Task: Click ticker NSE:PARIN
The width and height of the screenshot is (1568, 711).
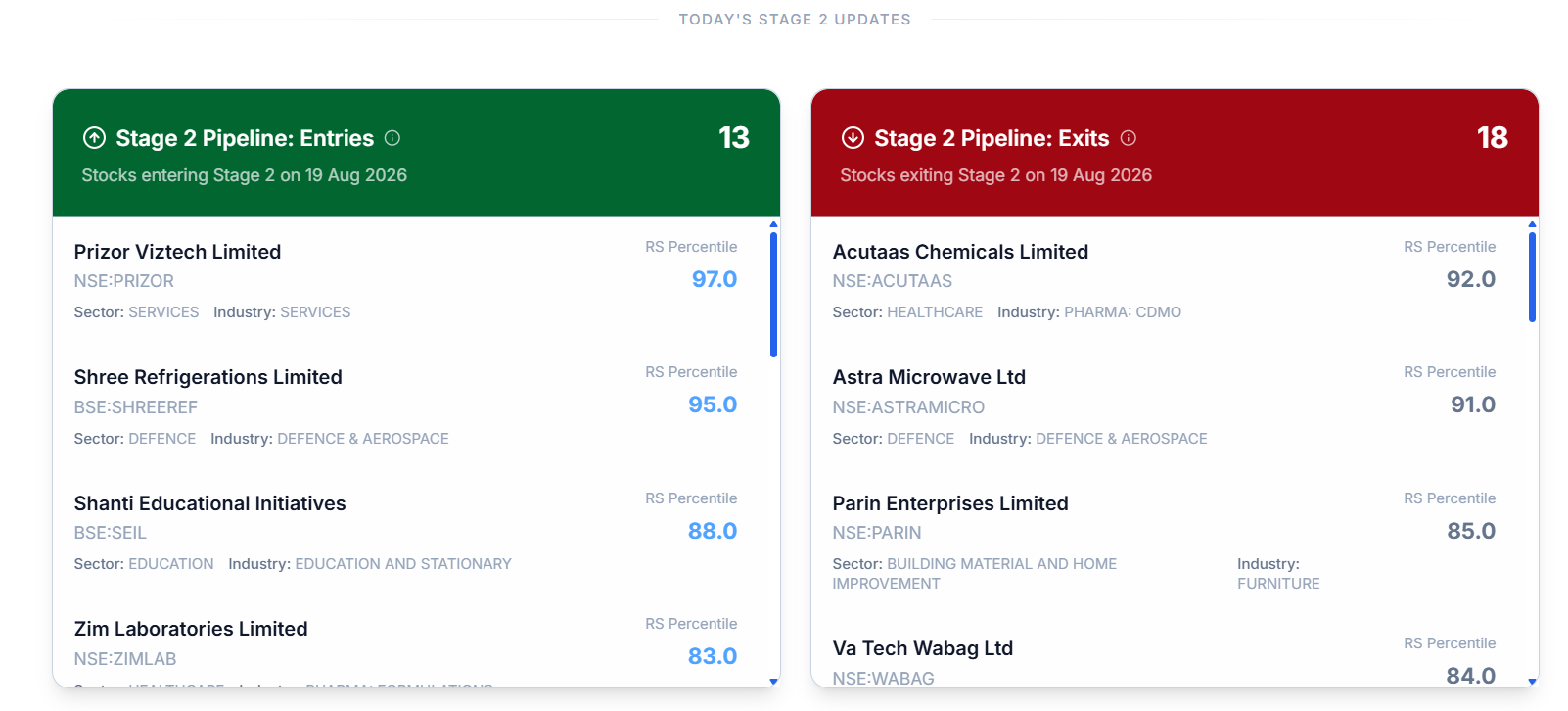Action: coord(877,533)
